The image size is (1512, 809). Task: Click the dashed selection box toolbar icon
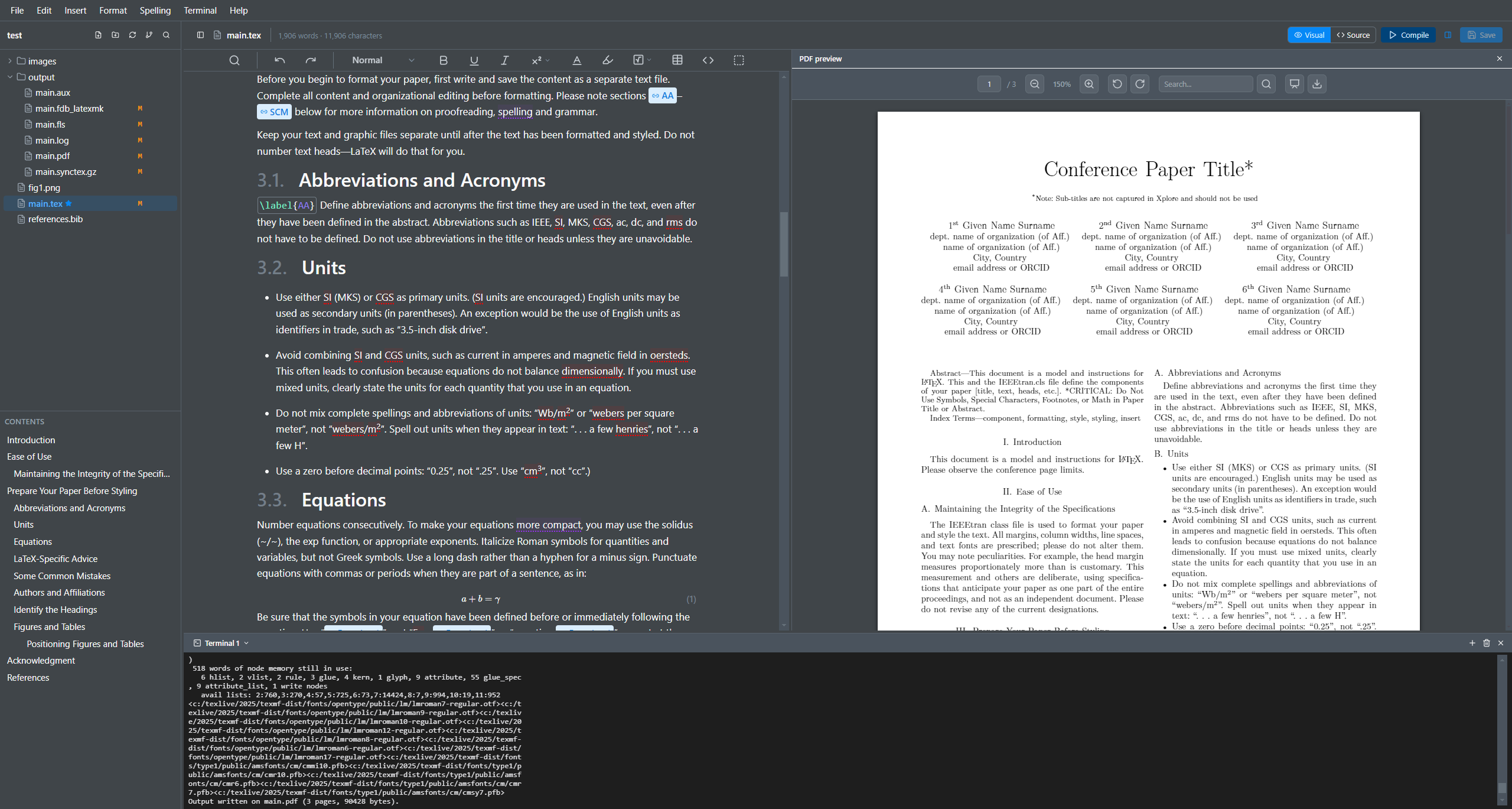pos(739,60)
